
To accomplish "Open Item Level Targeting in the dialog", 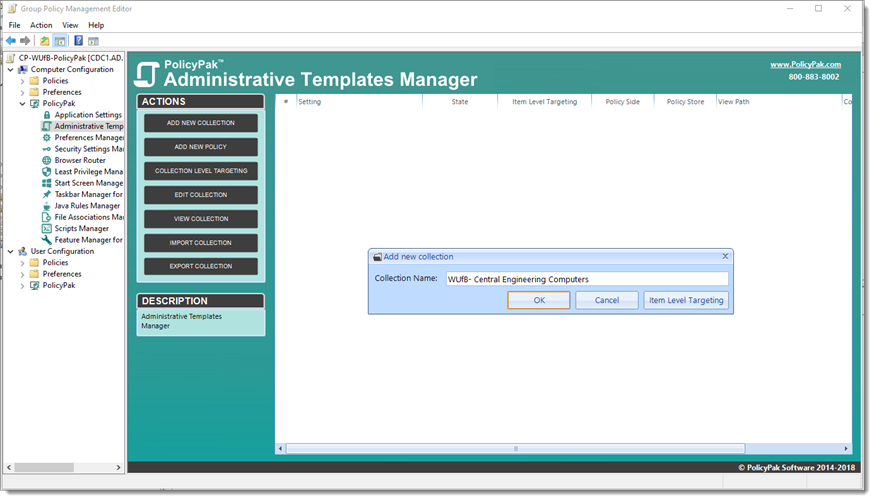I will click(x=686, y=300).
